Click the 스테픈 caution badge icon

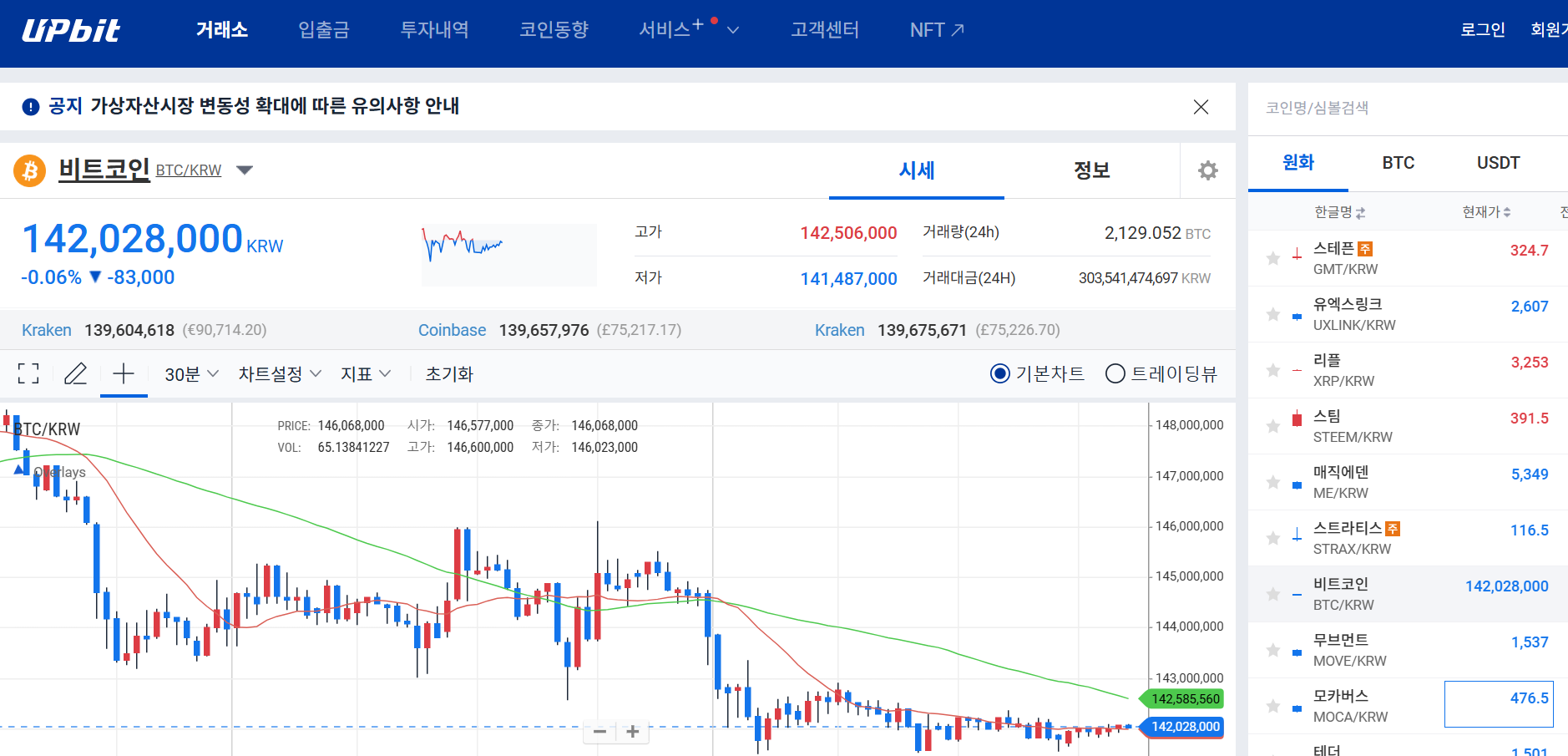tap(1365, 249)
